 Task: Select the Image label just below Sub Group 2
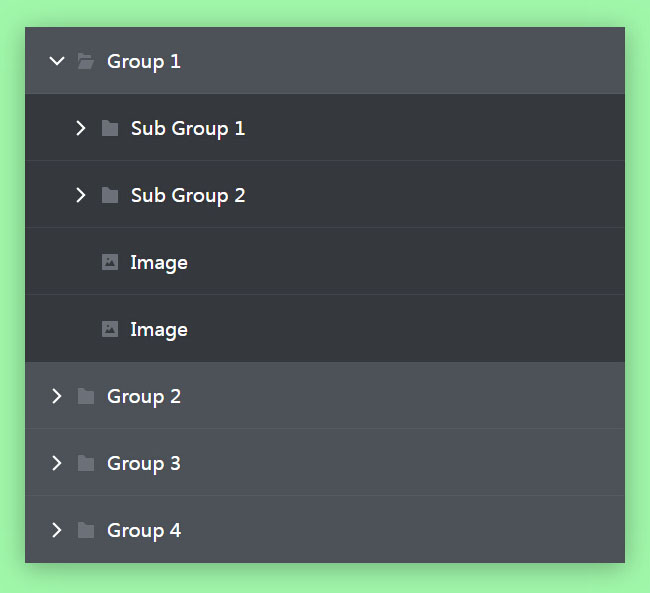(159, 262)
